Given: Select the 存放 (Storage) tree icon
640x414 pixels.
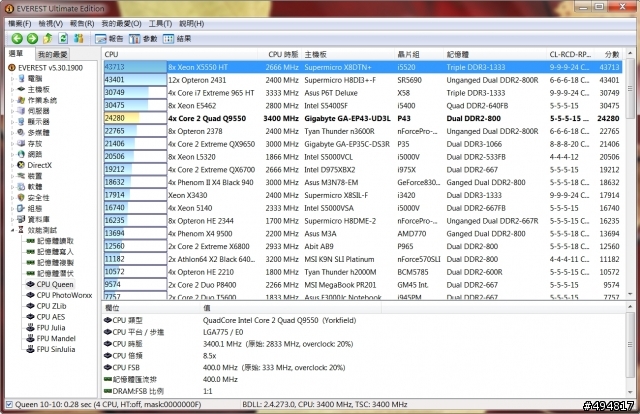Looking at the screenshot, I should click(x=21, y=143).
